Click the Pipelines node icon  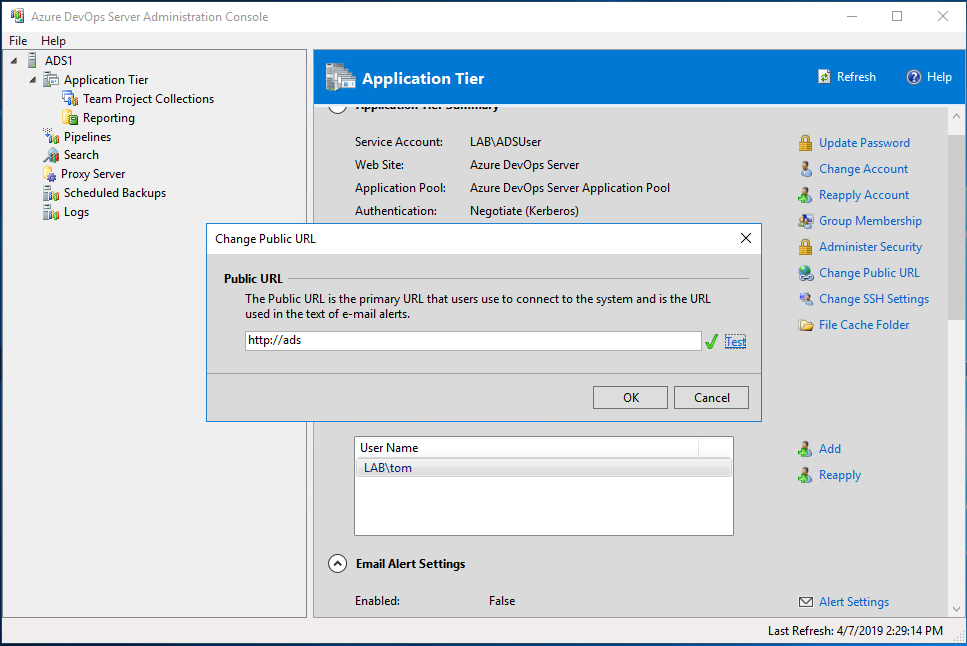(51, 136)
